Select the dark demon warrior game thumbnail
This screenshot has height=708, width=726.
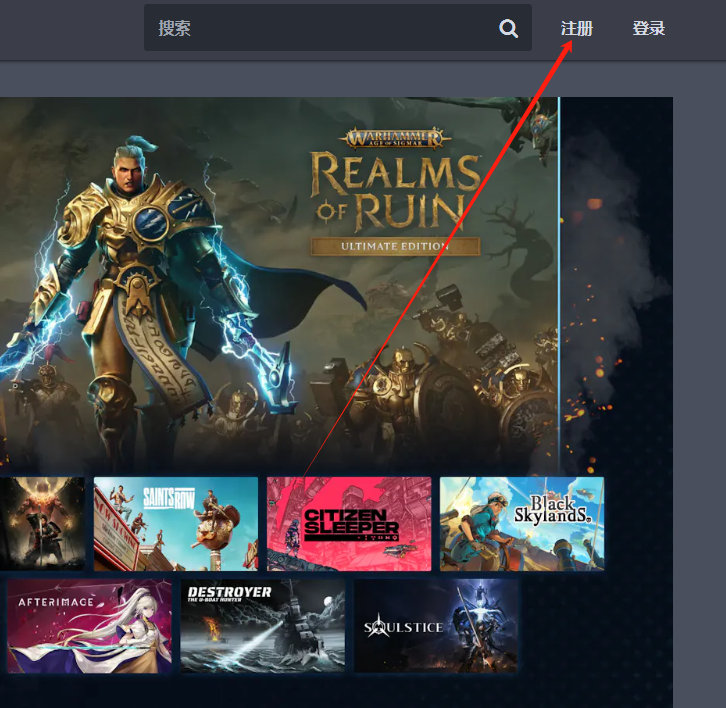42,524
